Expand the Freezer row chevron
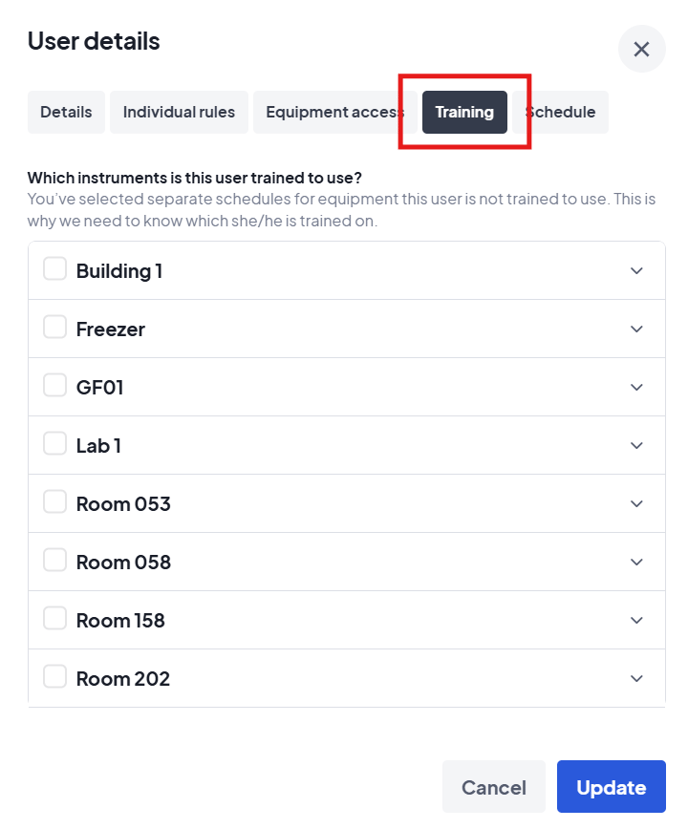 point(637,329)
